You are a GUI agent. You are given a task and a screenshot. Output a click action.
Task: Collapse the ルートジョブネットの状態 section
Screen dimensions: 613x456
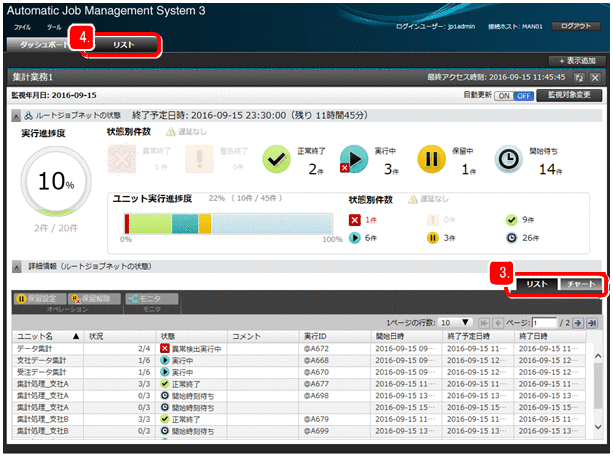pos(16,116)
